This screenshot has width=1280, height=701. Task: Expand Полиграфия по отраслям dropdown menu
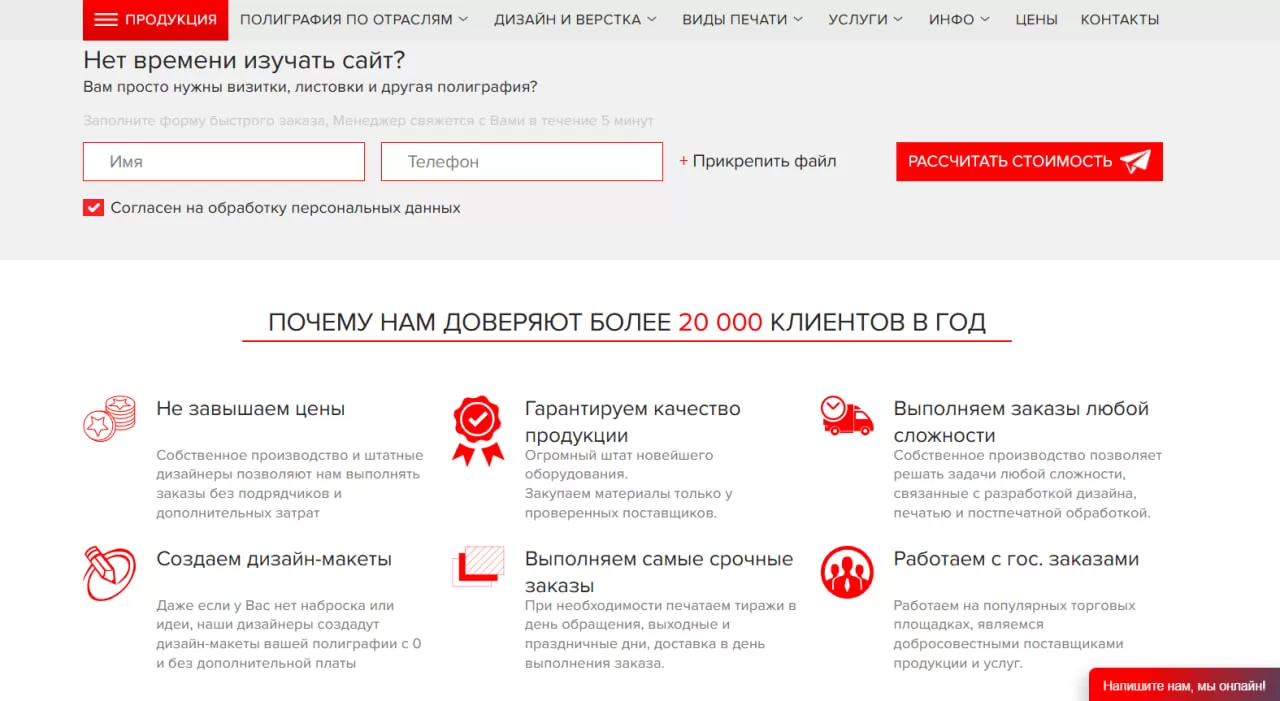[x=354, y=20]
